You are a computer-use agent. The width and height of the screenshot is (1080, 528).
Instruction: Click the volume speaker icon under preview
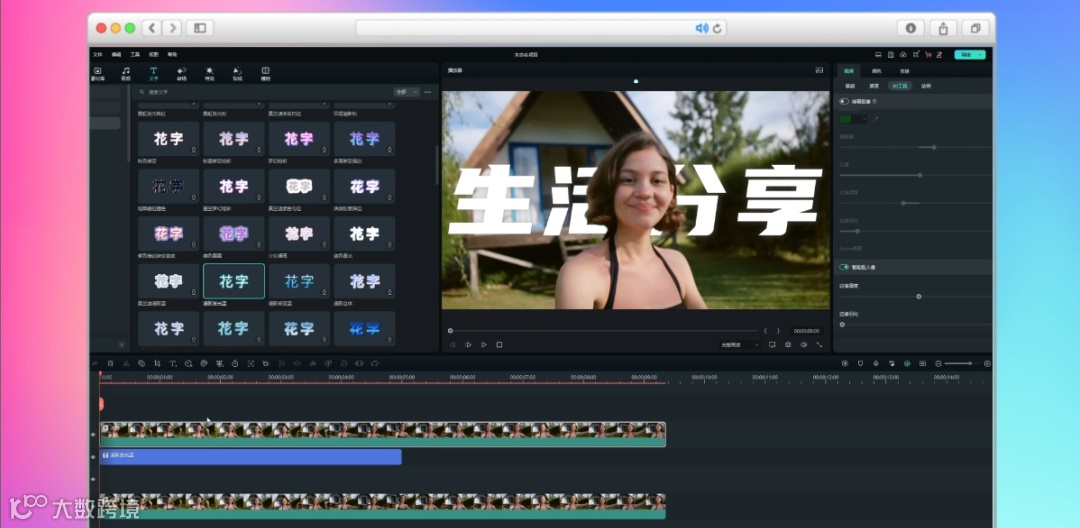click(804, 344)
